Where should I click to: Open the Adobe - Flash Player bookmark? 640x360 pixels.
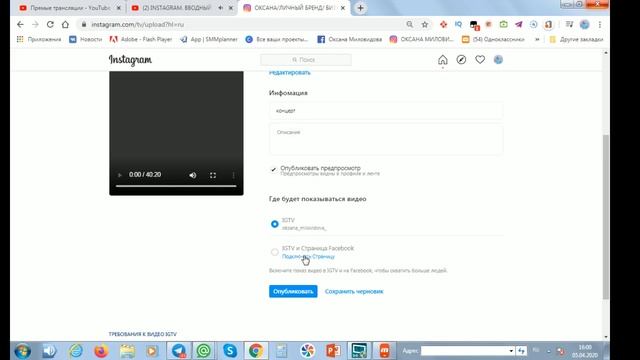coord(141,39)
